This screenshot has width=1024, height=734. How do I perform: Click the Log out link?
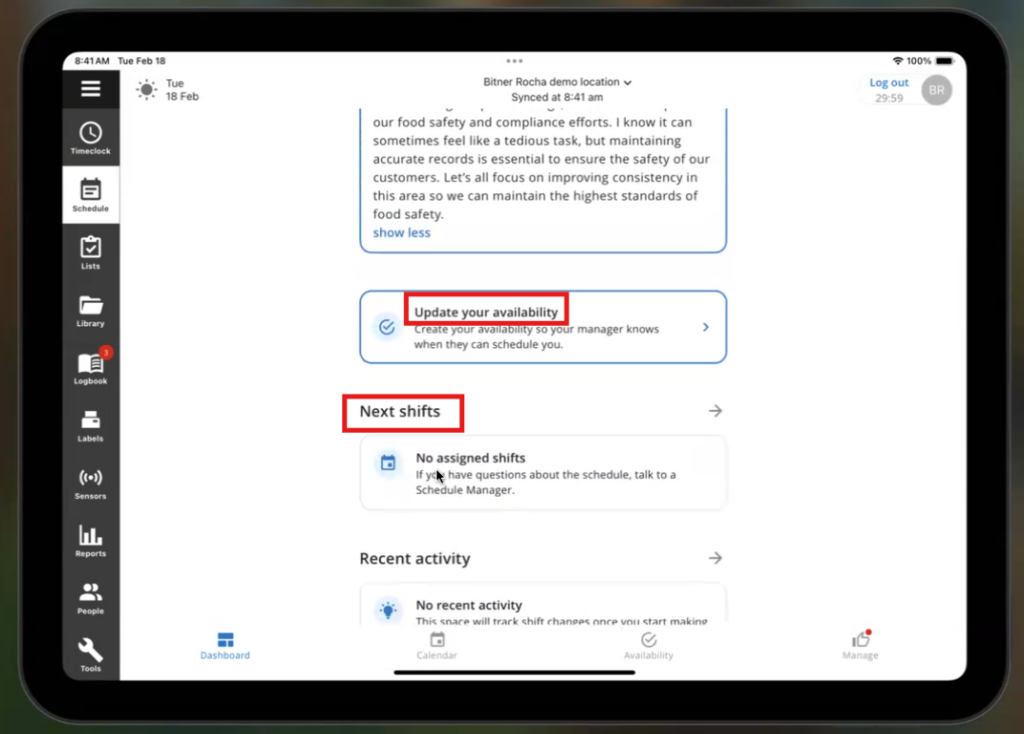[x=889, y=82]
